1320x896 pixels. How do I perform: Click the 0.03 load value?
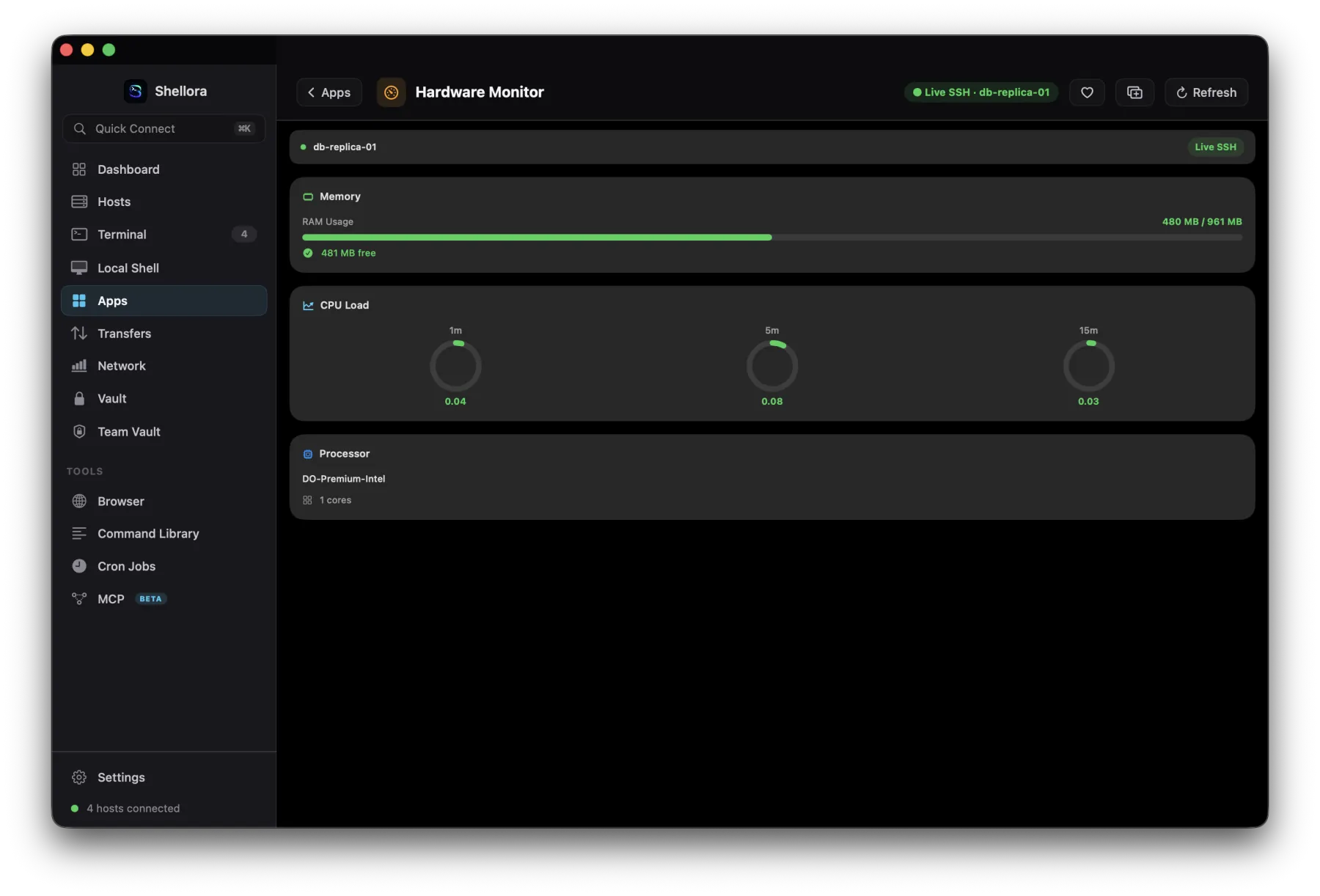(x=1089, y=402)
